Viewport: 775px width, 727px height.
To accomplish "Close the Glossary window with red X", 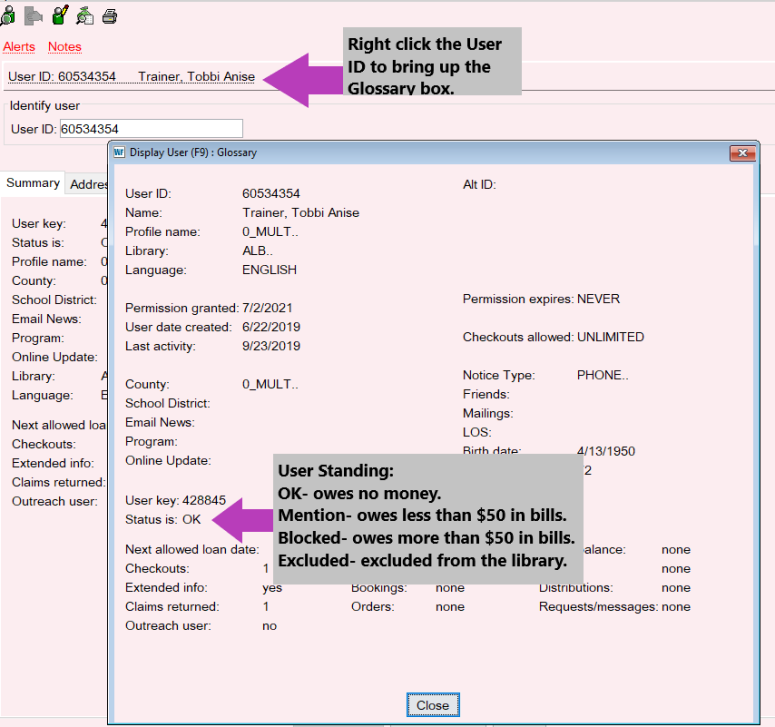I will [x=742, y=153].
